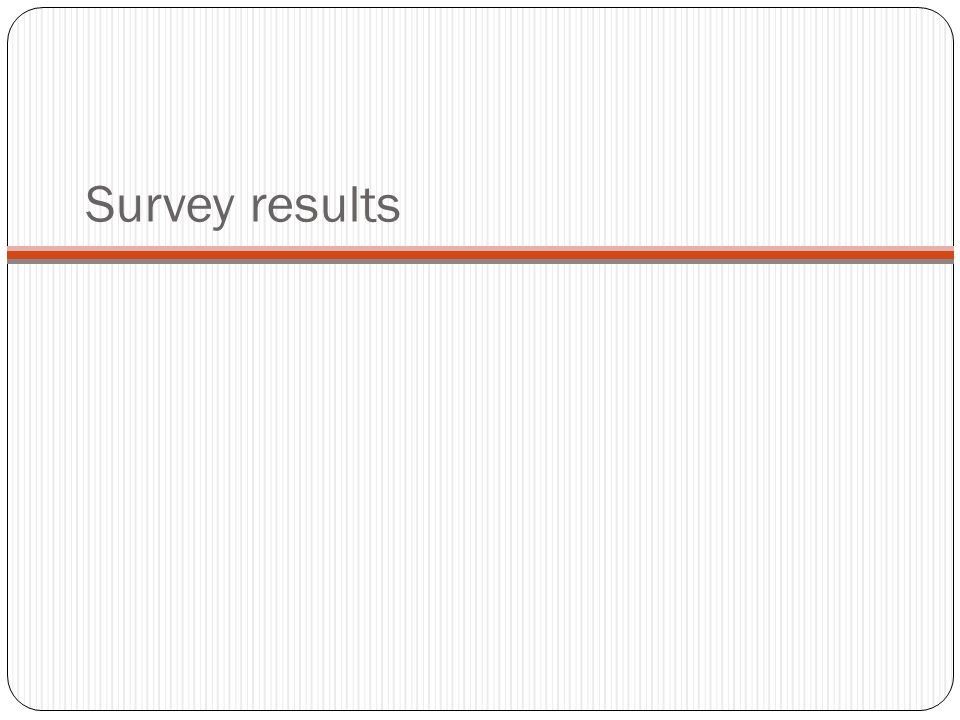Viewport: 960px width, 720px height.
Task: Click the rounded top-left slide corner
Action: 17,17
